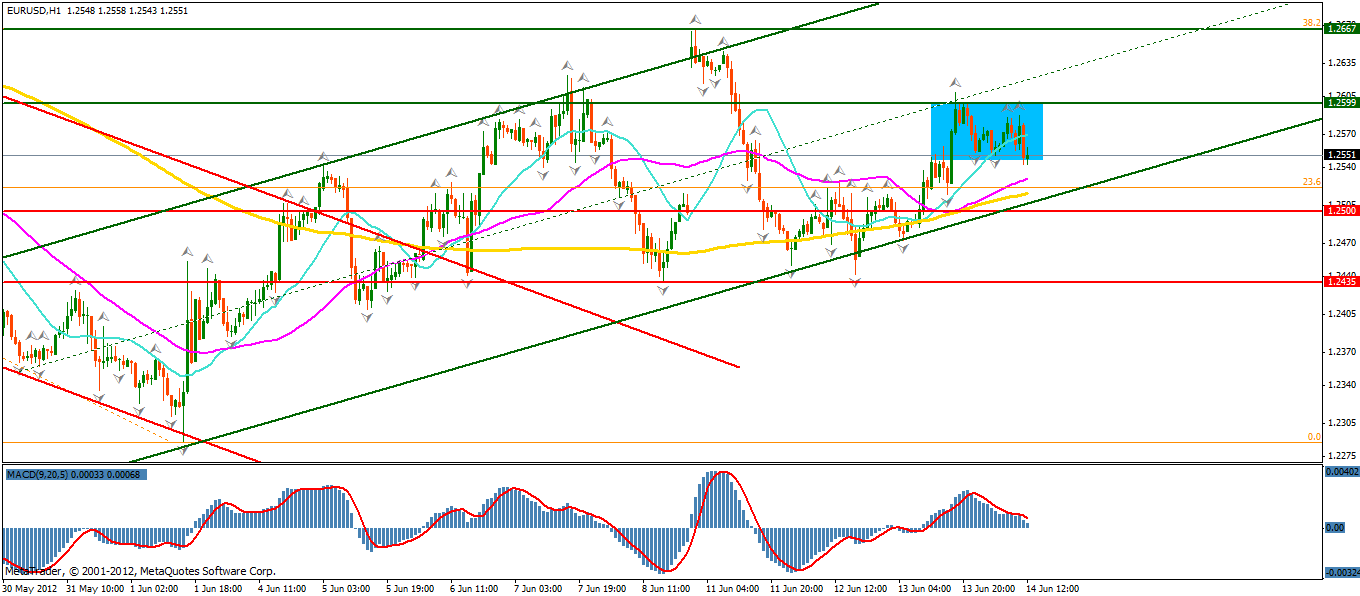
Task: Click the 0.0 Fibonacci level label
Action: 1314,437
